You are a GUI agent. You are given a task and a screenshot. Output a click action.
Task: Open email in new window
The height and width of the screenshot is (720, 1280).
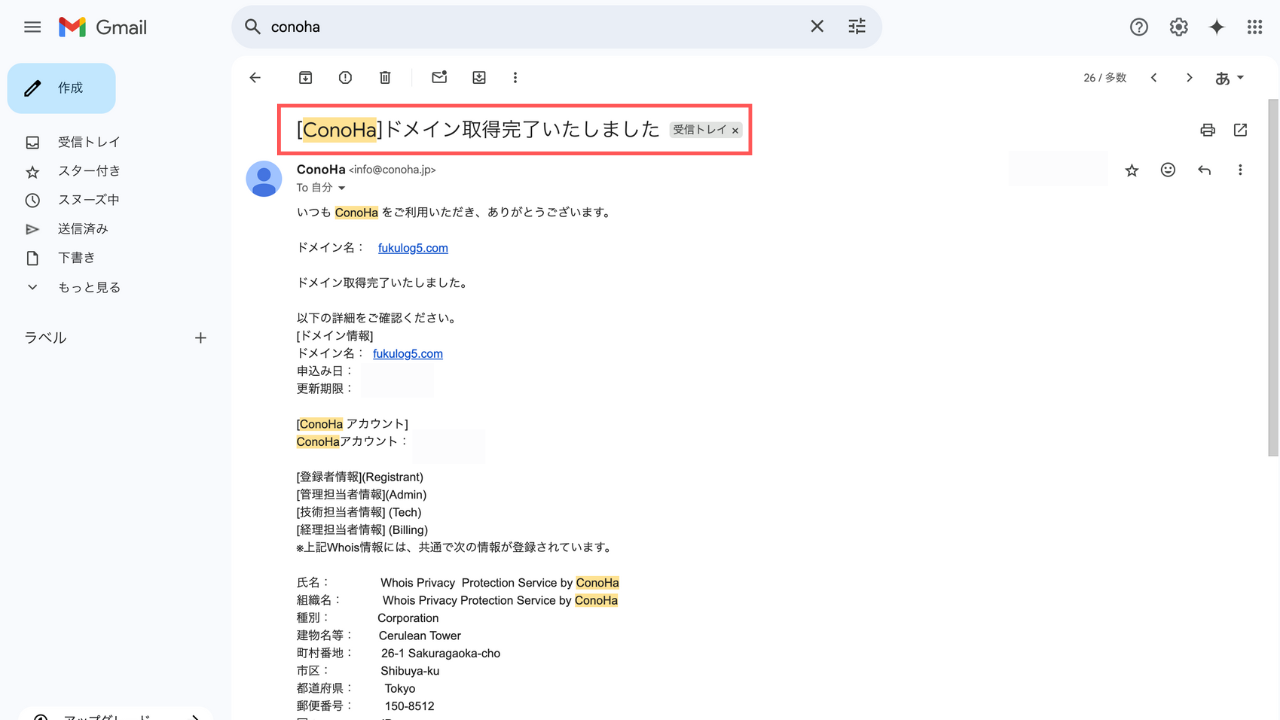1241,130
